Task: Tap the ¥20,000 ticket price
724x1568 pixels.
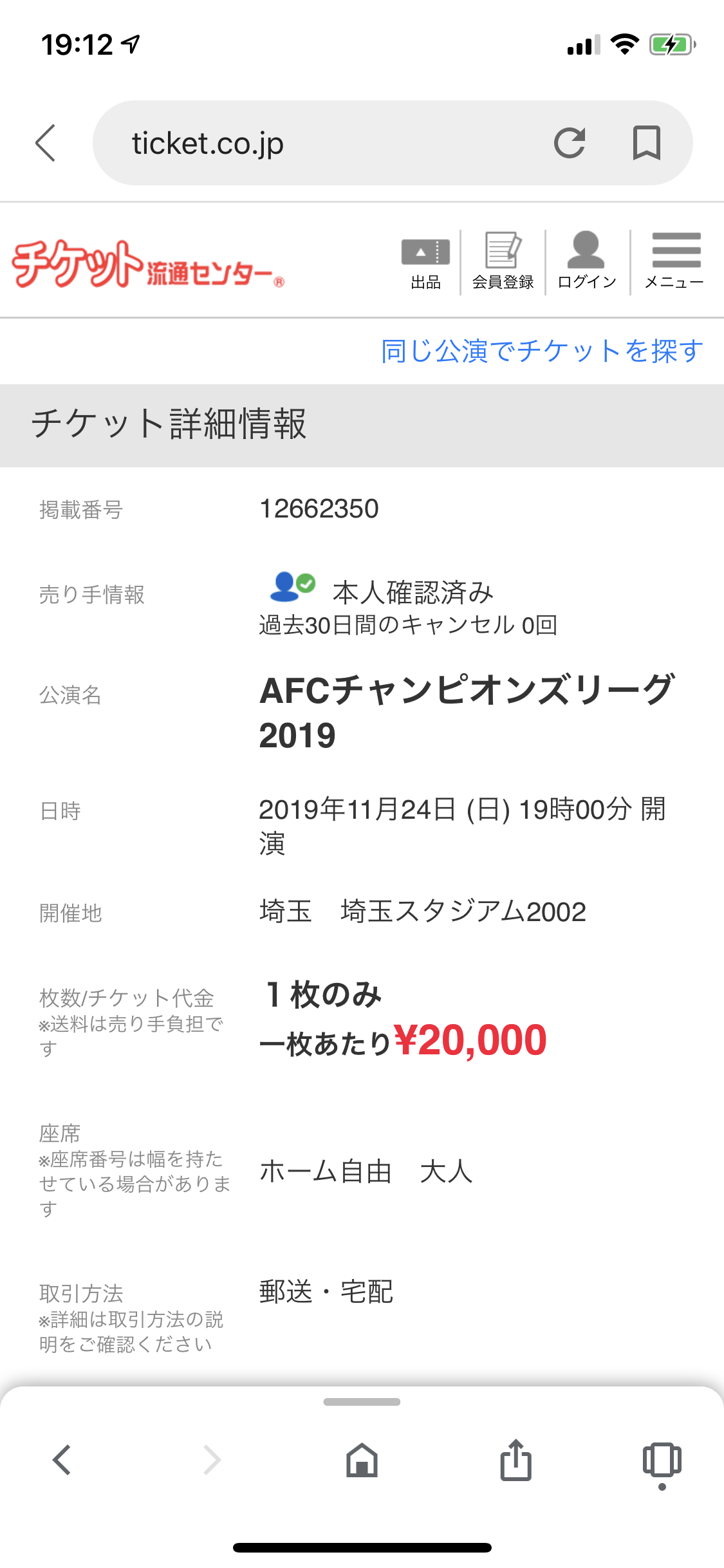Action: (470, 1041)
